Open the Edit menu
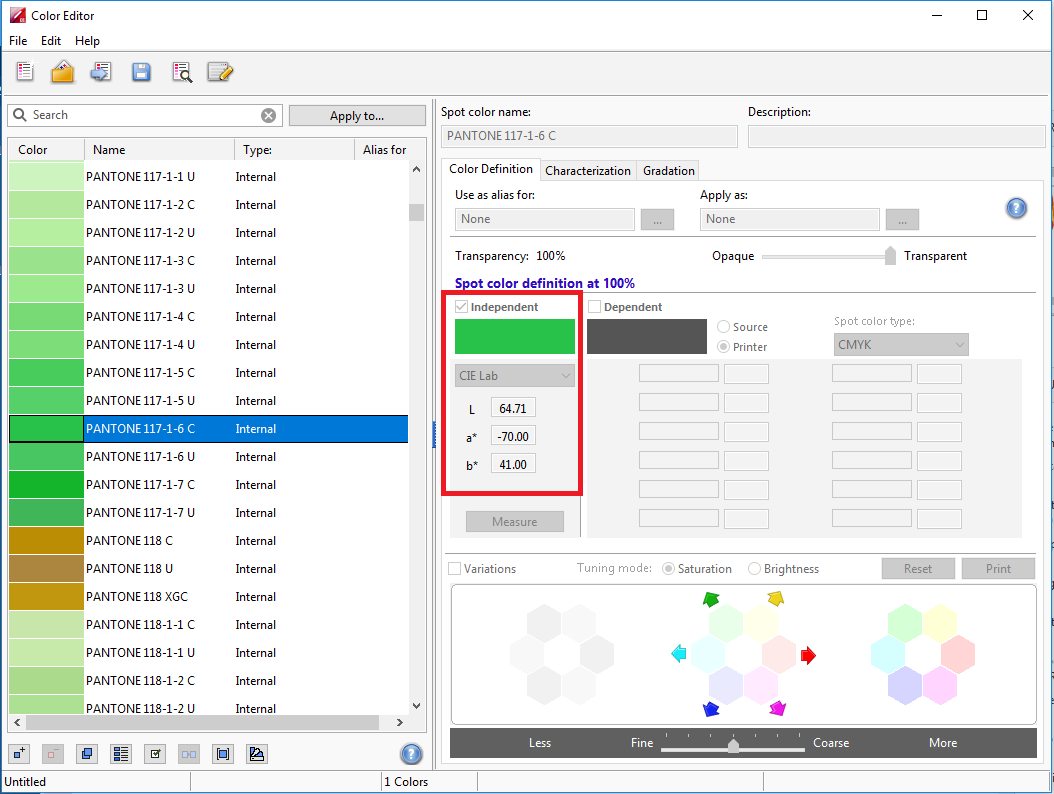This screenshot has width=1054, height=794. [51, 41]
